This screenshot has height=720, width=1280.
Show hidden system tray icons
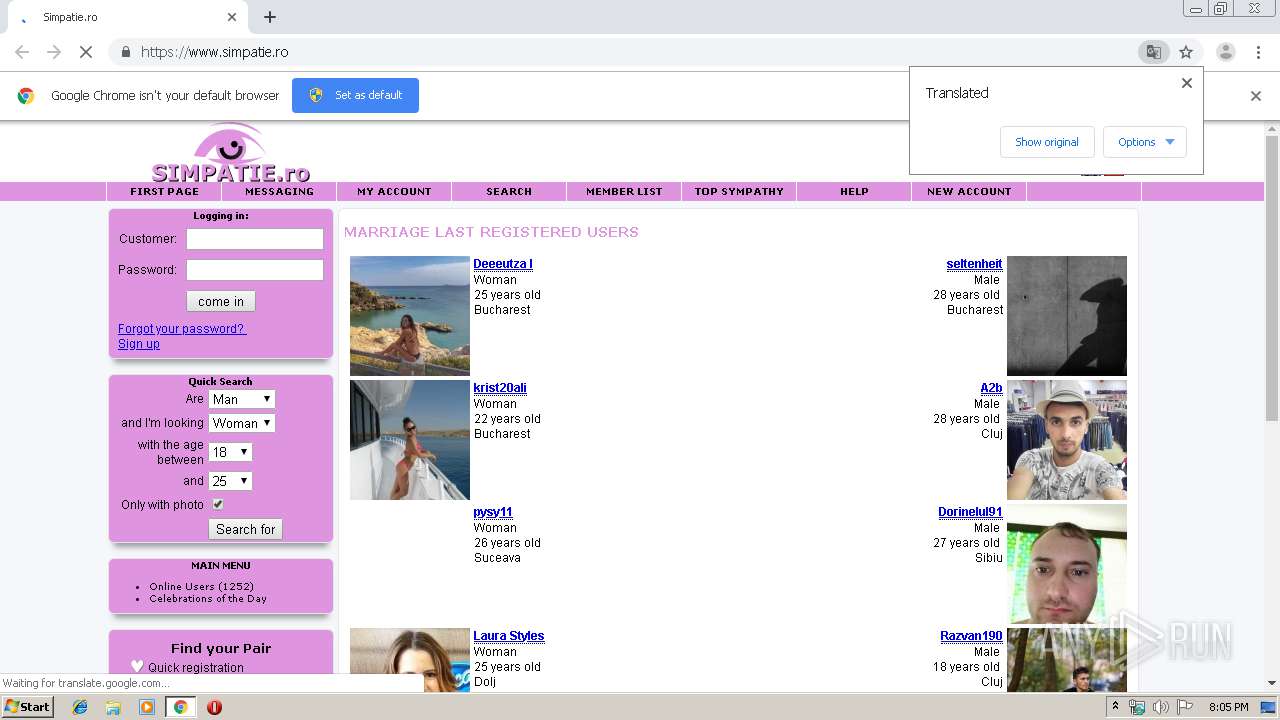point(1116,707)
